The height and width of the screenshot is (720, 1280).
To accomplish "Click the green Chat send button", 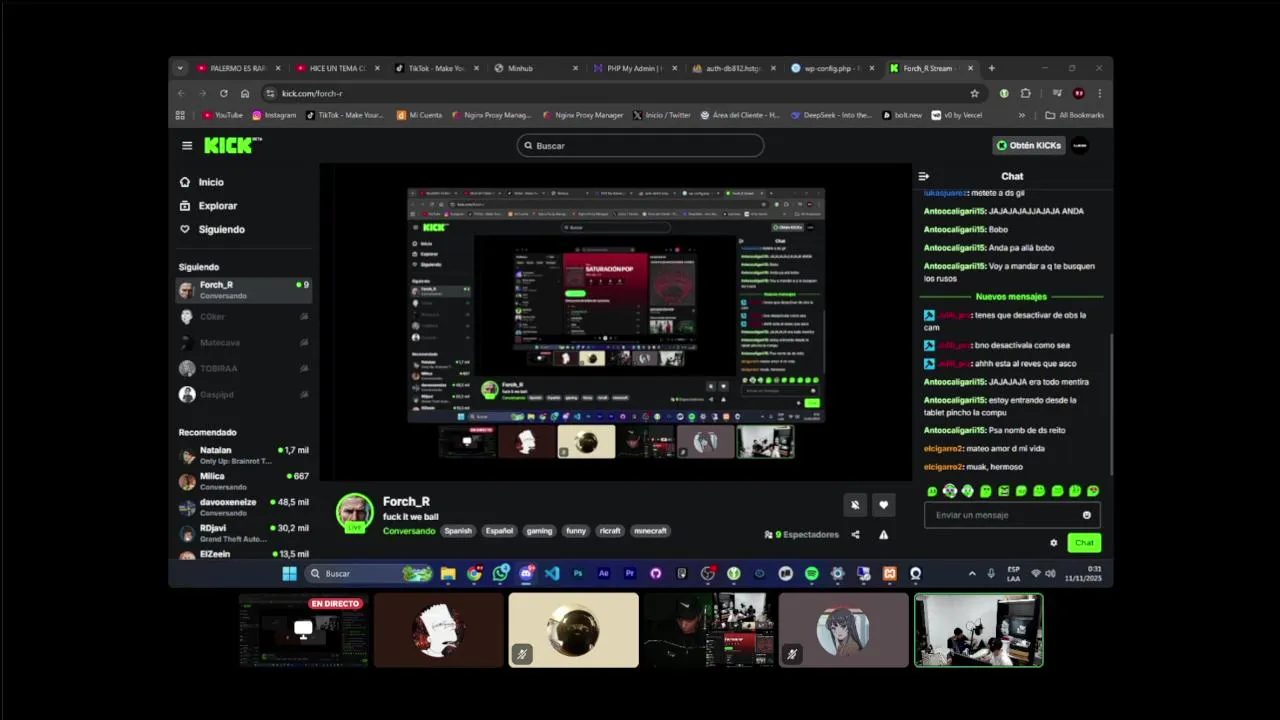I will coord(1084,543).
